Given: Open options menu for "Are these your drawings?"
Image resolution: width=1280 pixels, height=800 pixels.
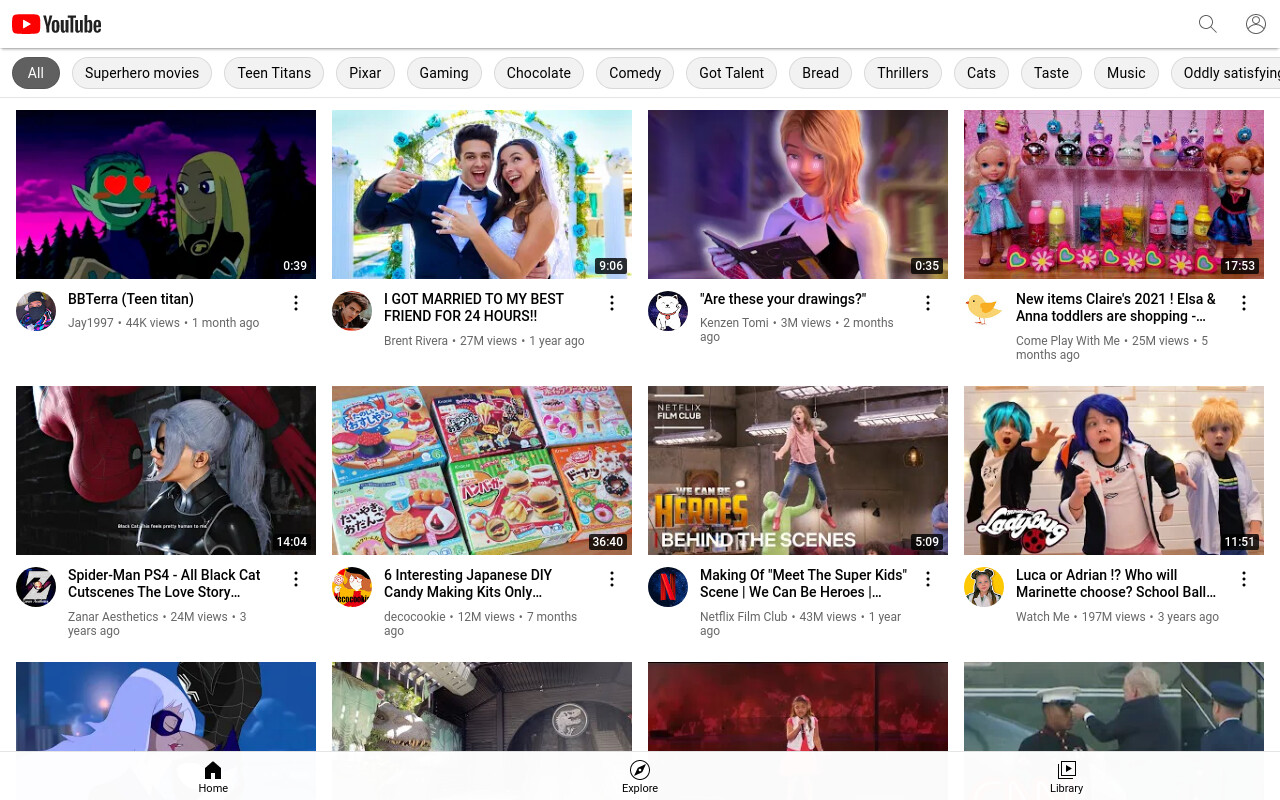Looking at the screenshot, I should click(x=928, y=303).
